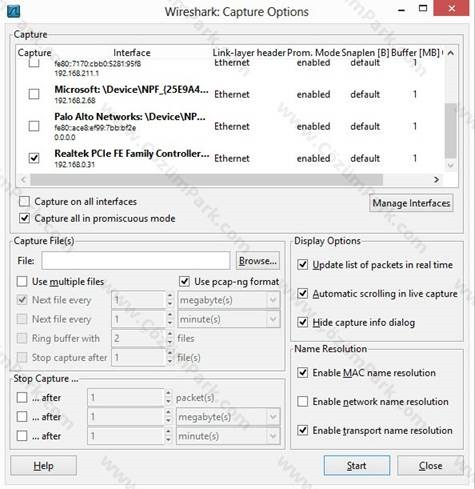Click stepper of stop after megabyte(s) value
The width and height of the screenshot is (475, 489).
(168, 417)
